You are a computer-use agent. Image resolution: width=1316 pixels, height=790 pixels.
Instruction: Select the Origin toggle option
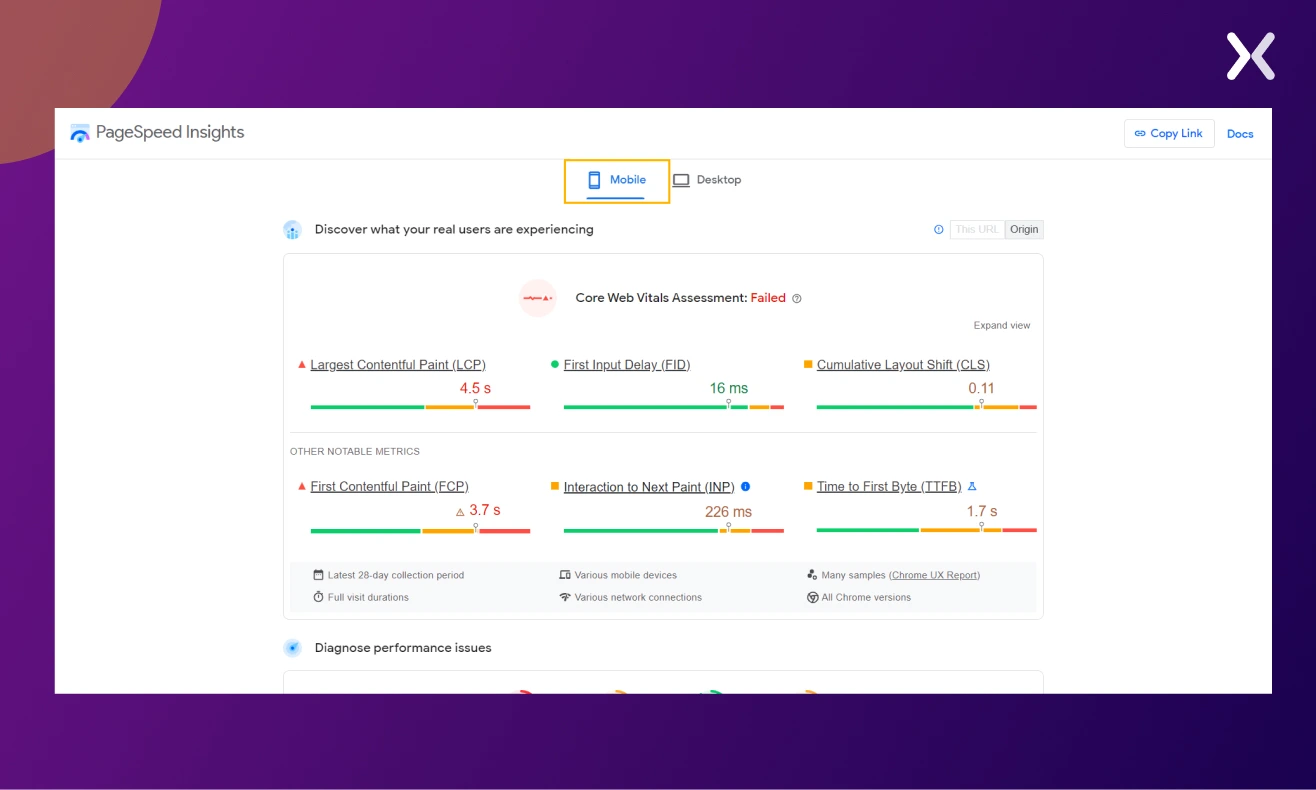point(1024,229)
